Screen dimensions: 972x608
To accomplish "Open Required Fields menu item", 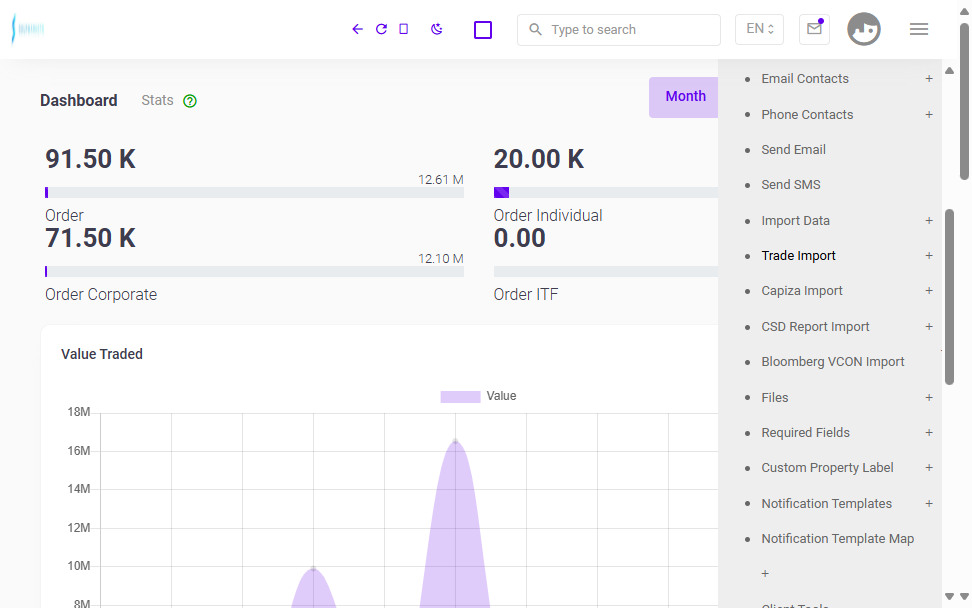I will [805, 433].
